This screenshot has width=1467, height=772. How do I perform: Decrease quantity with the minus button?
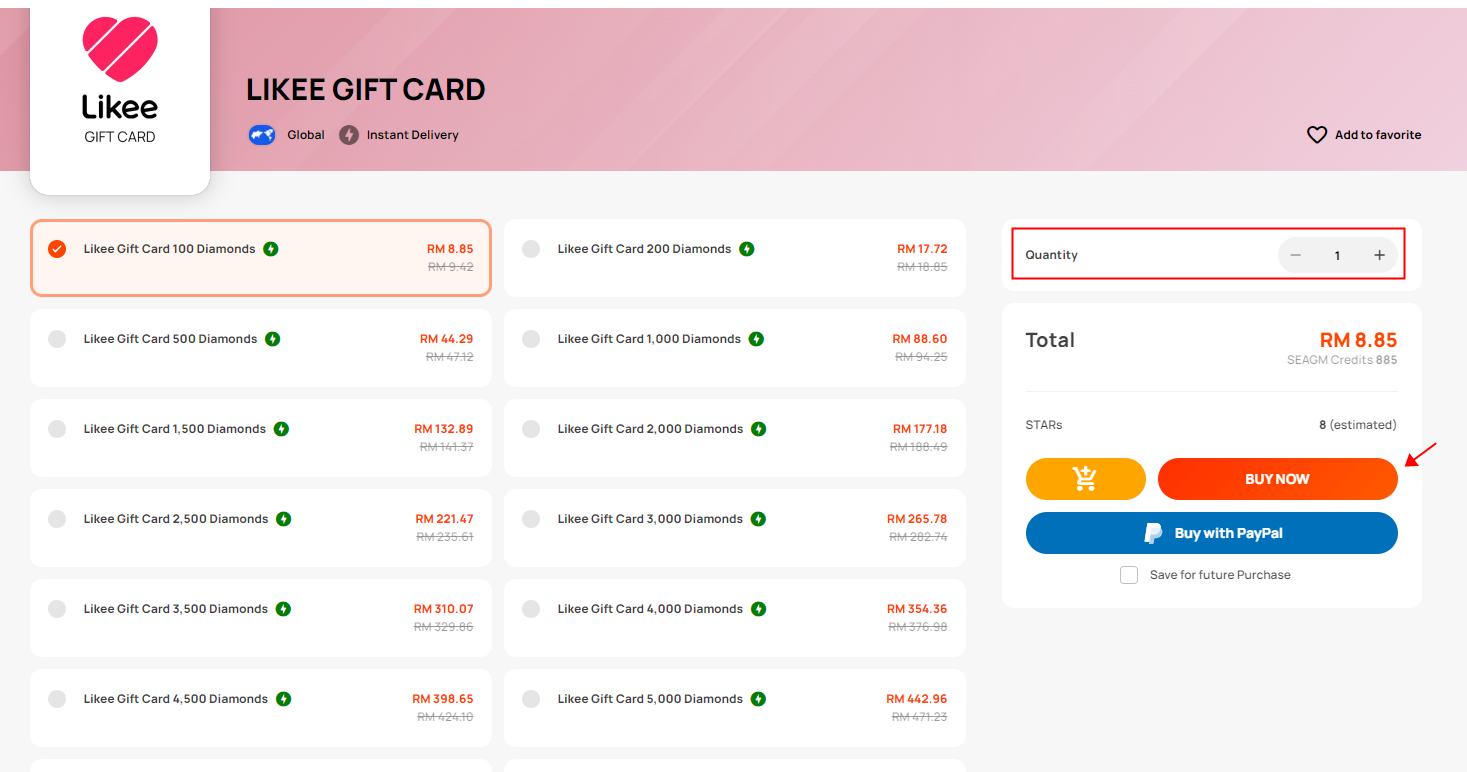point(1296,255)
